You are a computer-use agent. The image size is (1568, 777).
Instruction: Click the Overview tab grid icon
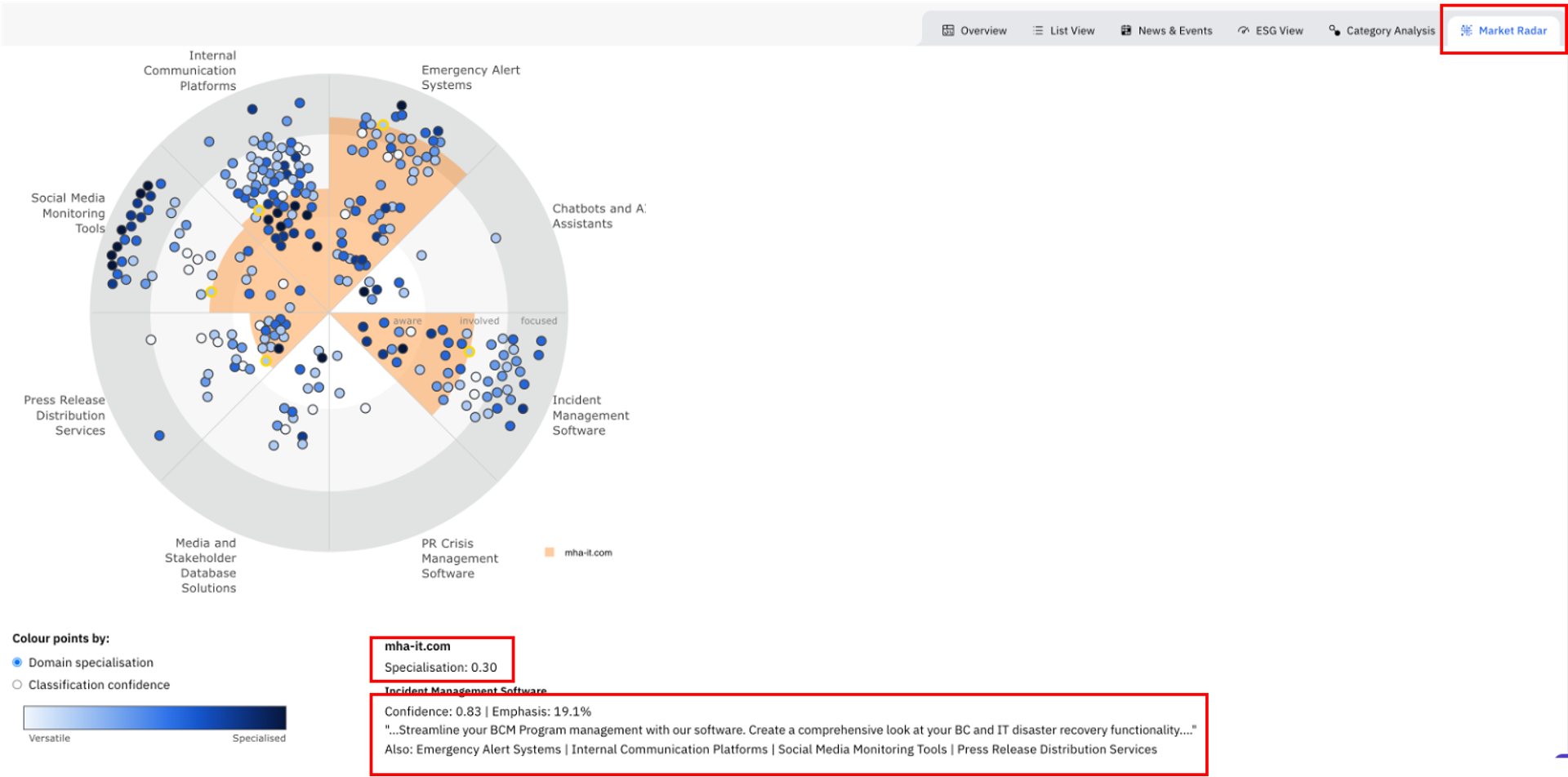tap(947, 31)
